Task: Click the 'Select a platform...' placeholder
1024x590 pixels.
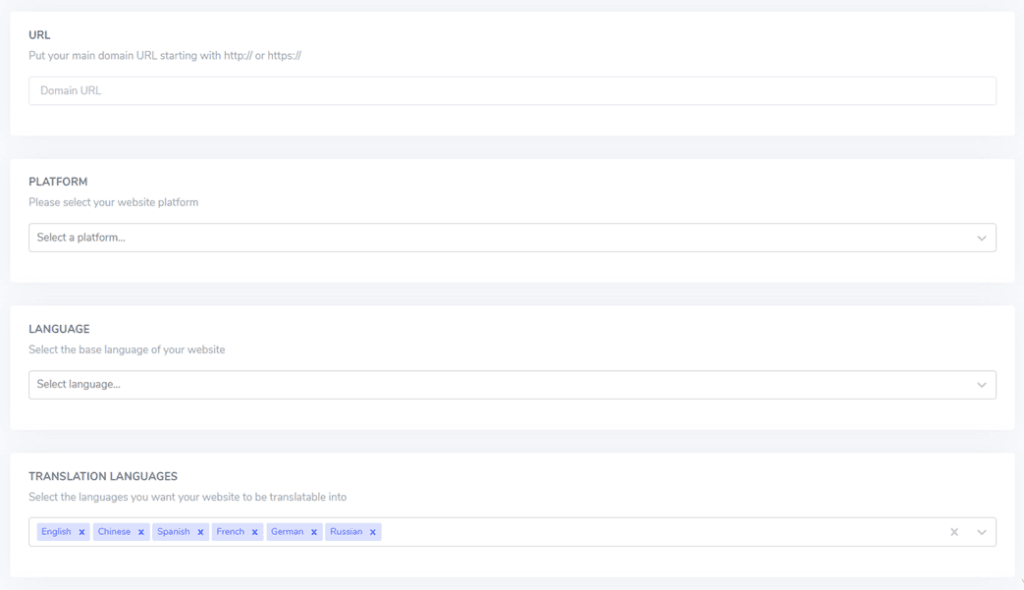Action: tap(80, 237)
